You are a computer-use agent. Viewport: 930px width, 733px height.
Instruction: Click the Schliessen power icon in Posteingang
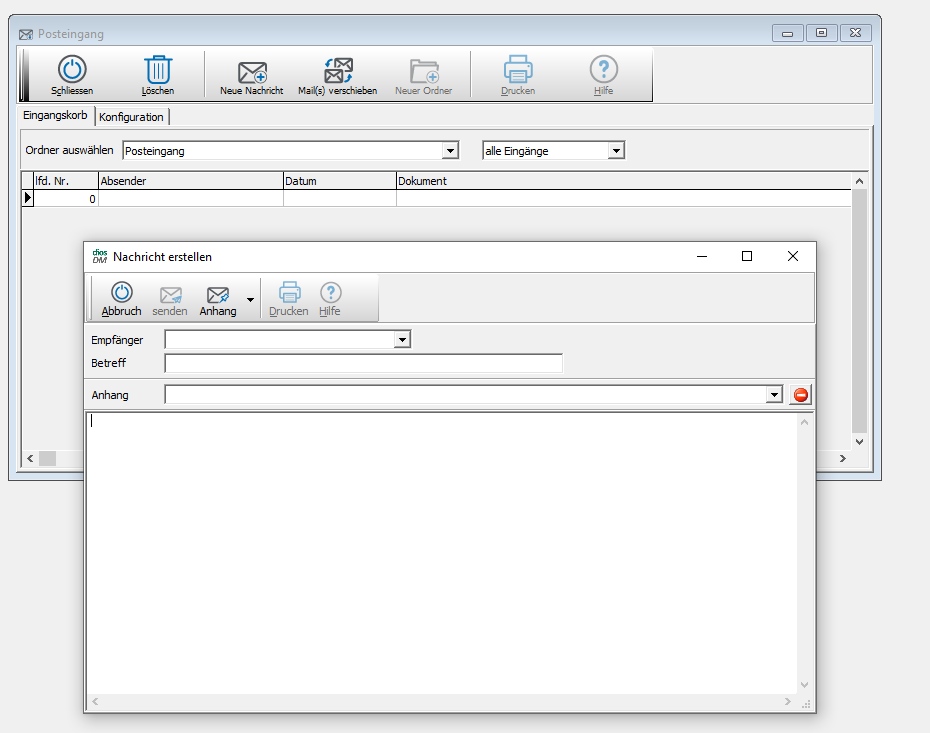point(72,70)
